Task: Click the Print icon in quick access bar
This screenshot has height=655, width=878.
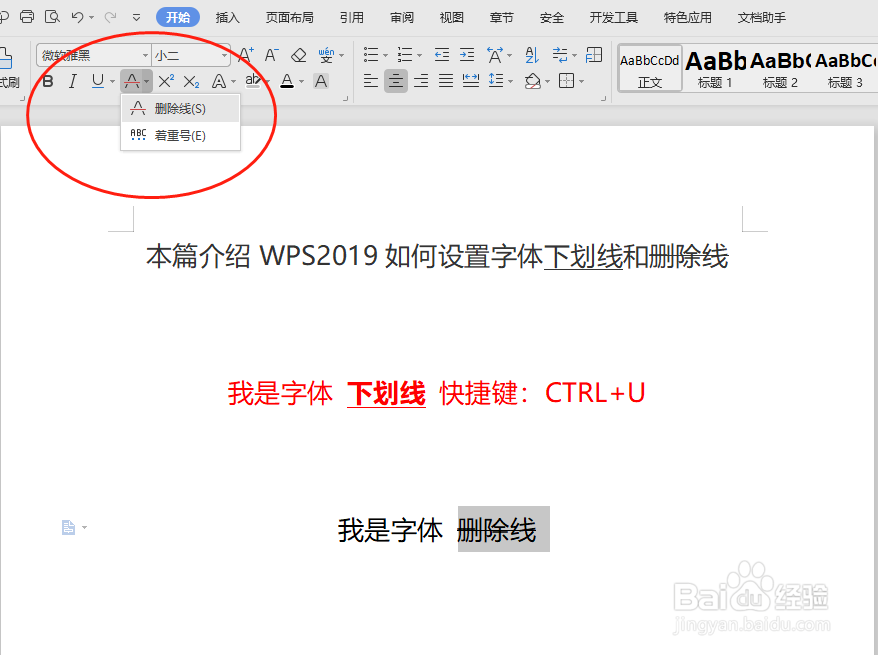Action: click(x=27, y=17)
